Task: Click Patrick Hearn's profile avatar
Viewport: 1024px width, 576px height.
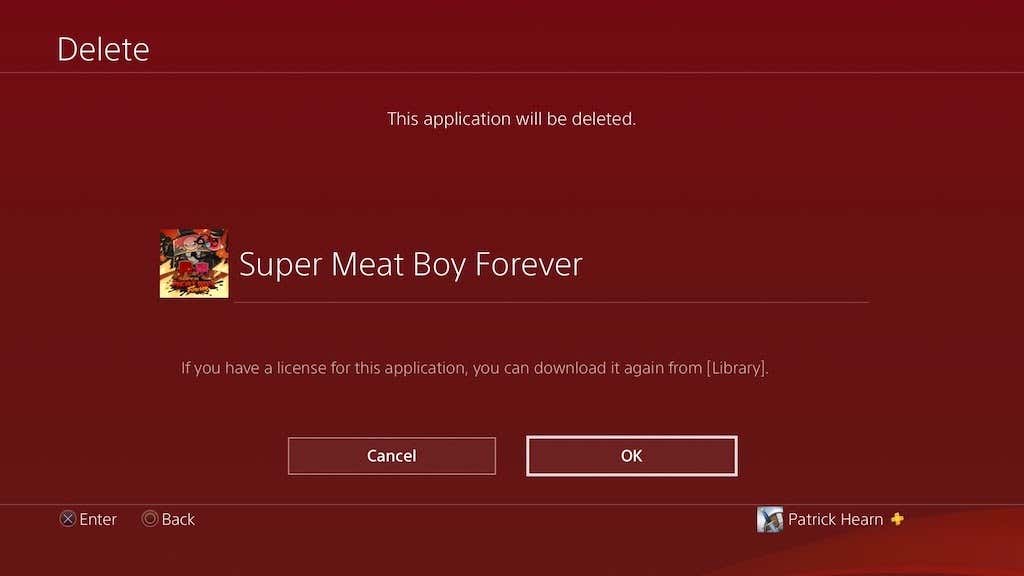Action: pyautogui.click(x=769, y=519)
